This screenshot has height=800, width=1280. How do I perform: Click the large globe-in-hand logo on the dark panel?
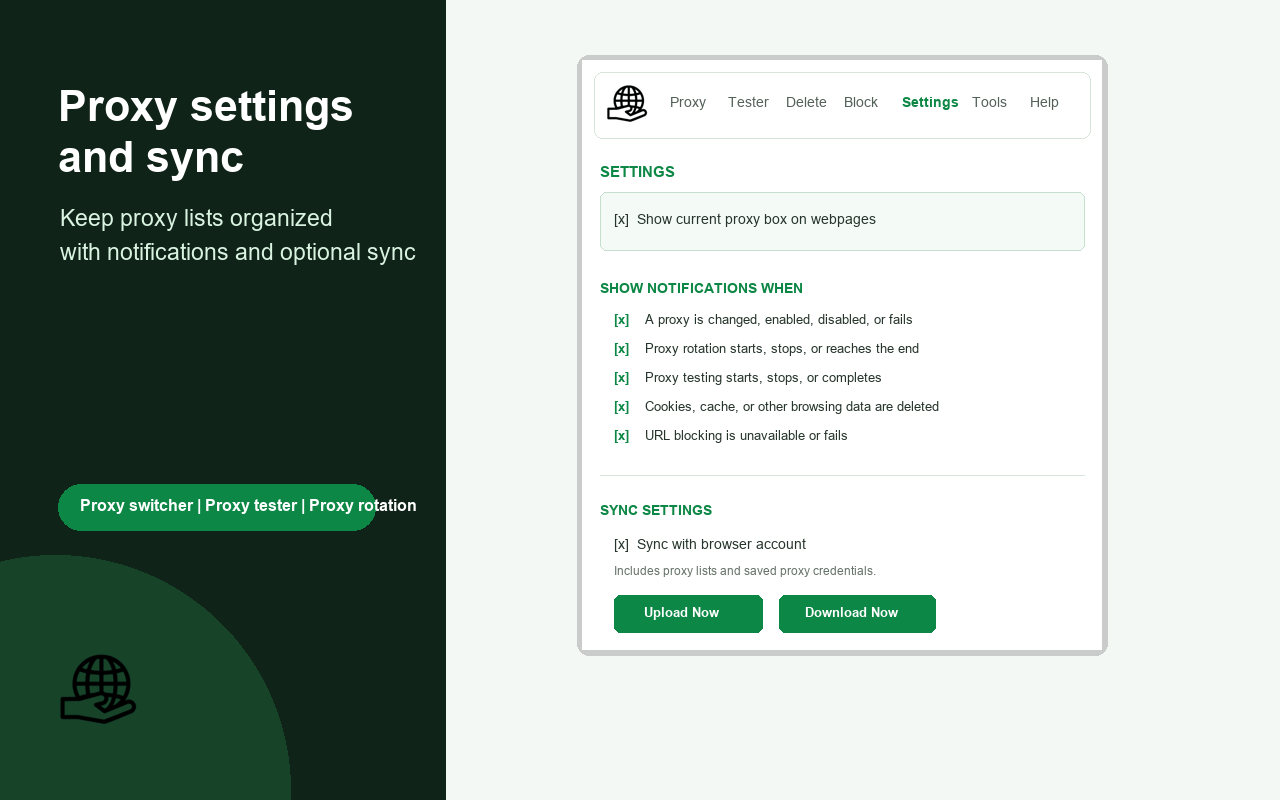[x=98, y=689]
